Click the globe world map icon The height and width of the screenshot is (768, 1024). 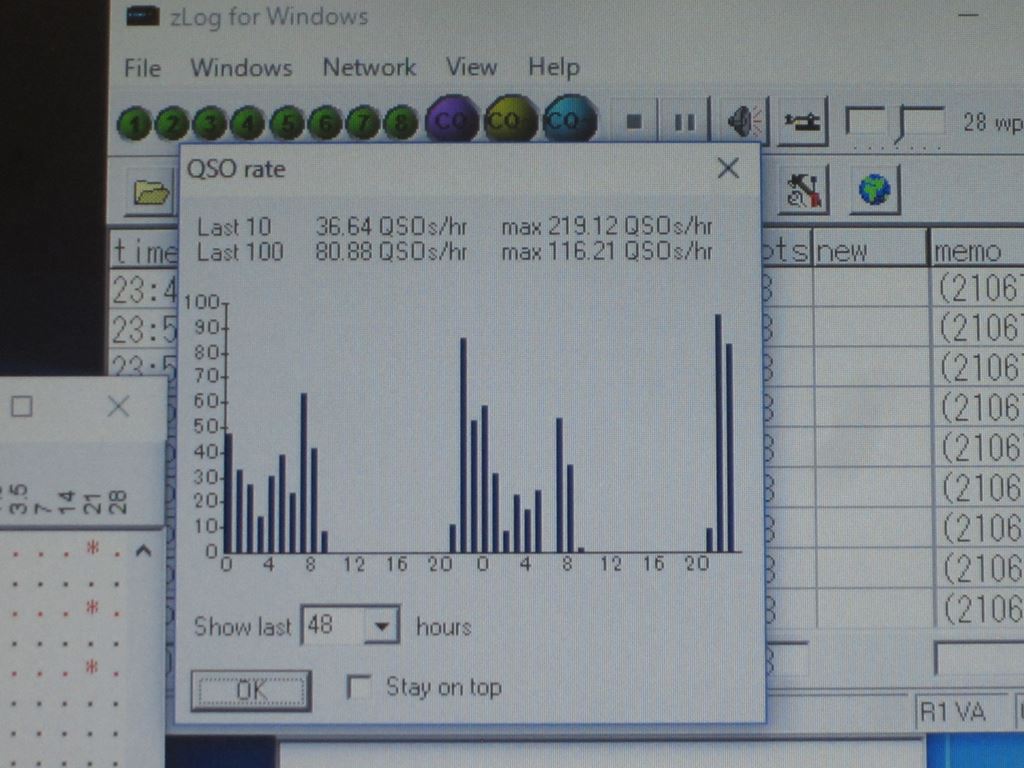tap(874, 190)
